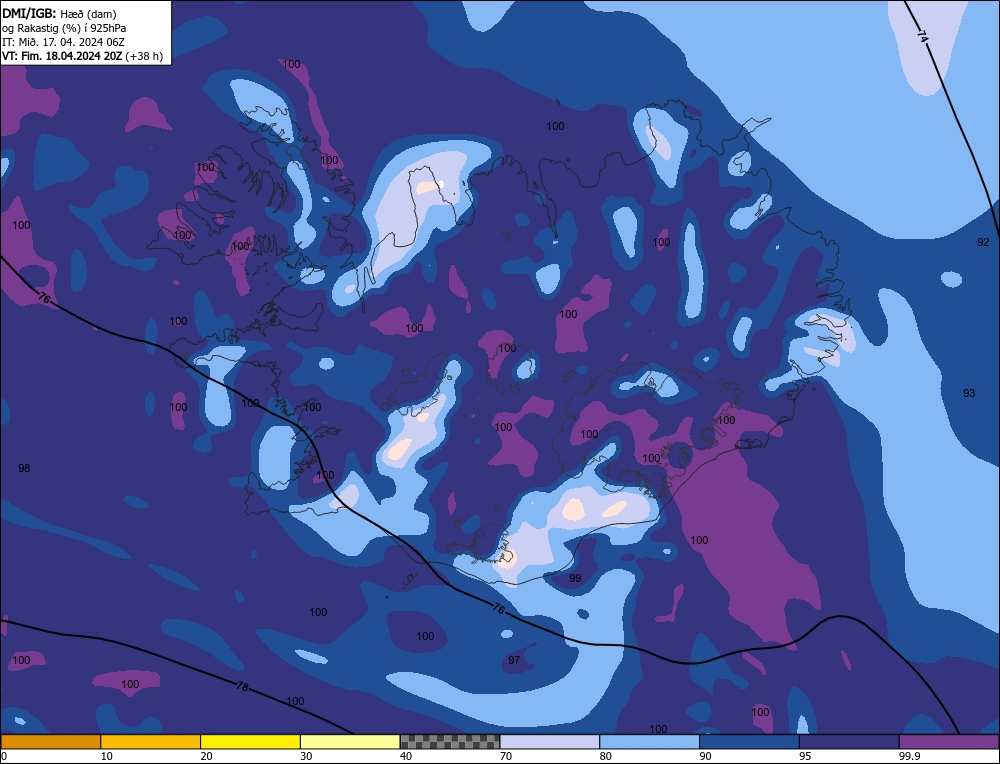
Task: Click the "92" humidity value on the map
Action: [x=983, y=242]
